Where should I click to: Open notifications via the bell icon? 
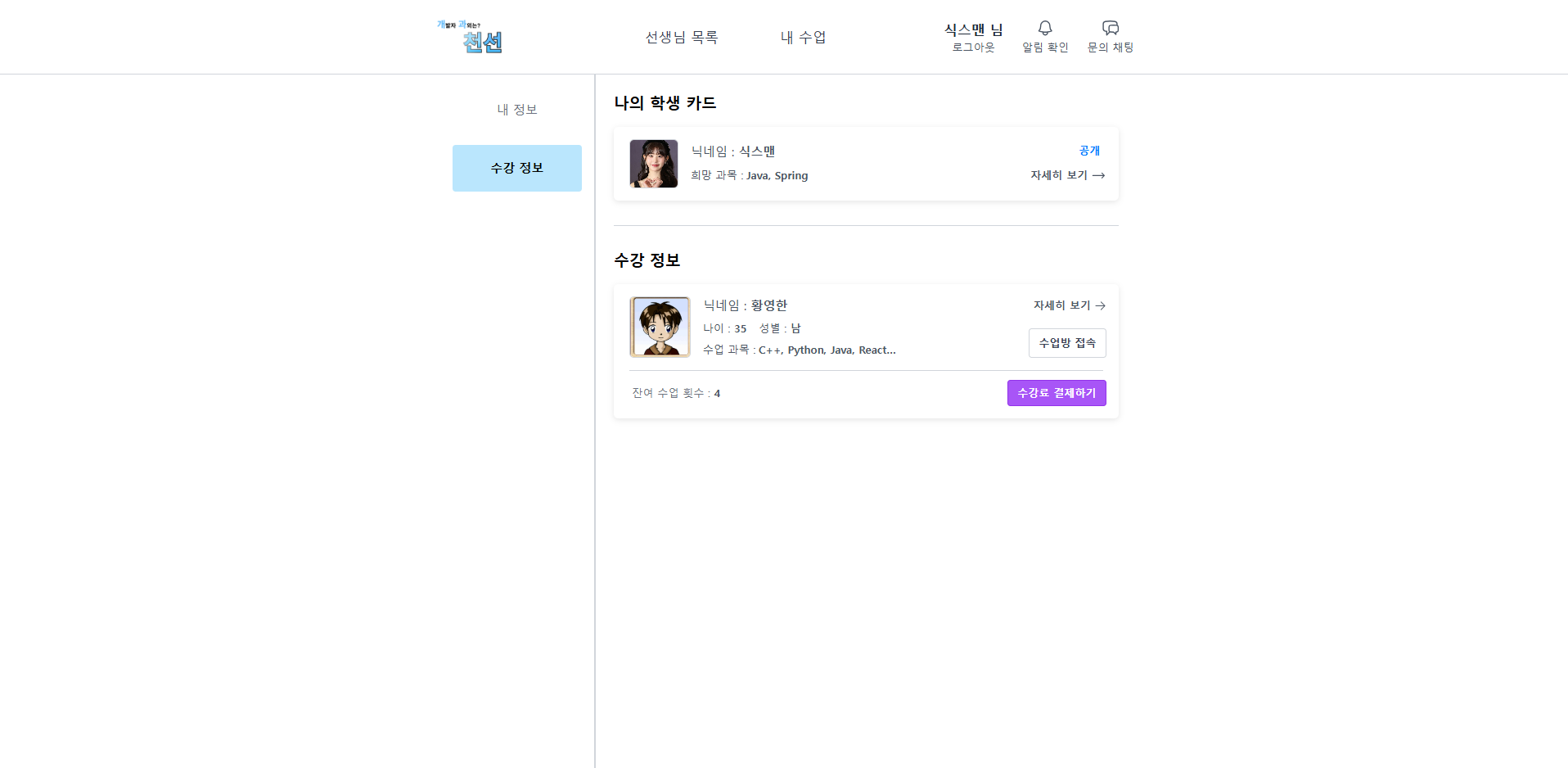(1045, 28)
